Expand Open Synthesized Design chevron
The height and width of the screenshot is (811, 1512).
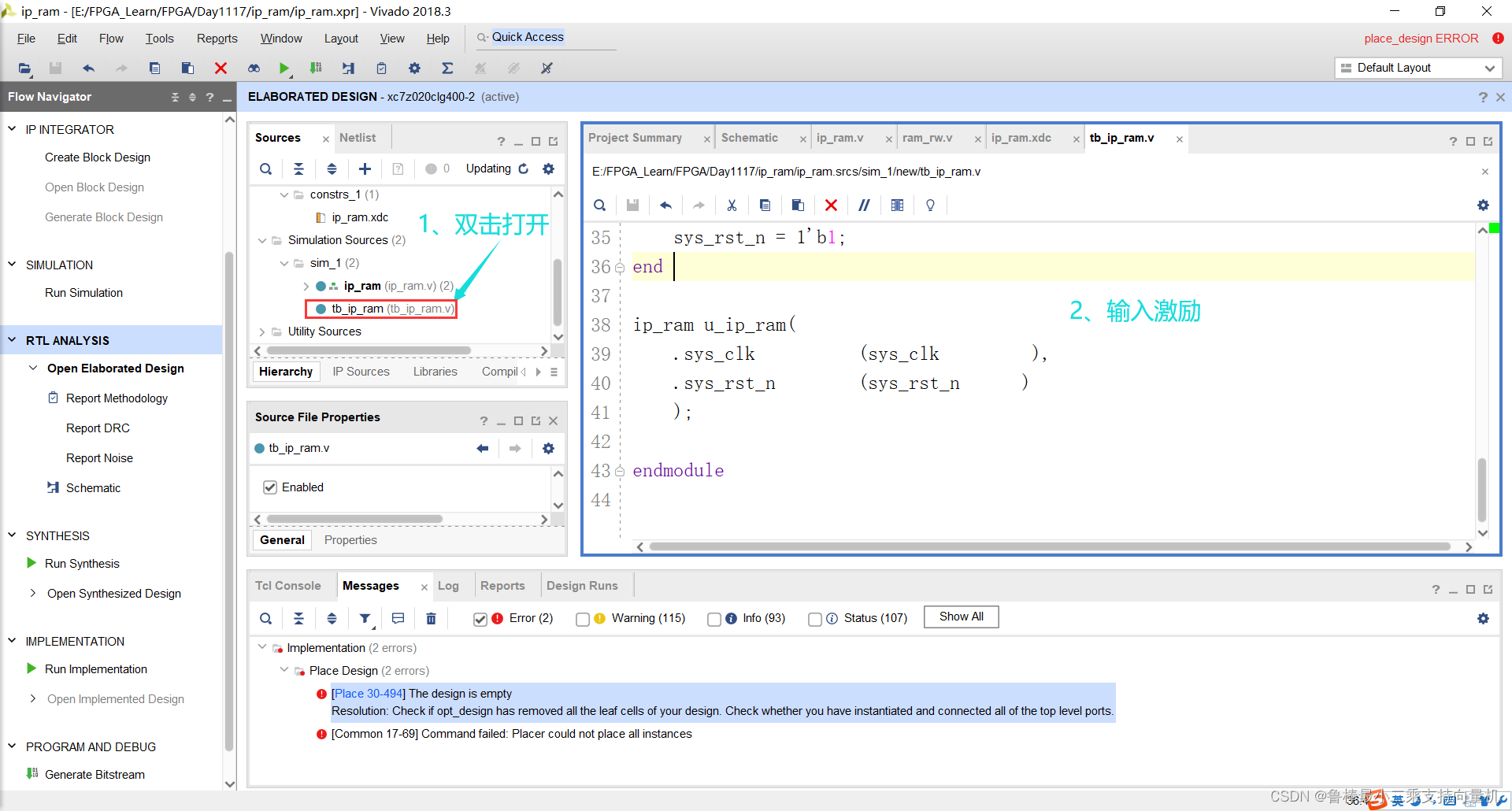pos(33,593)
